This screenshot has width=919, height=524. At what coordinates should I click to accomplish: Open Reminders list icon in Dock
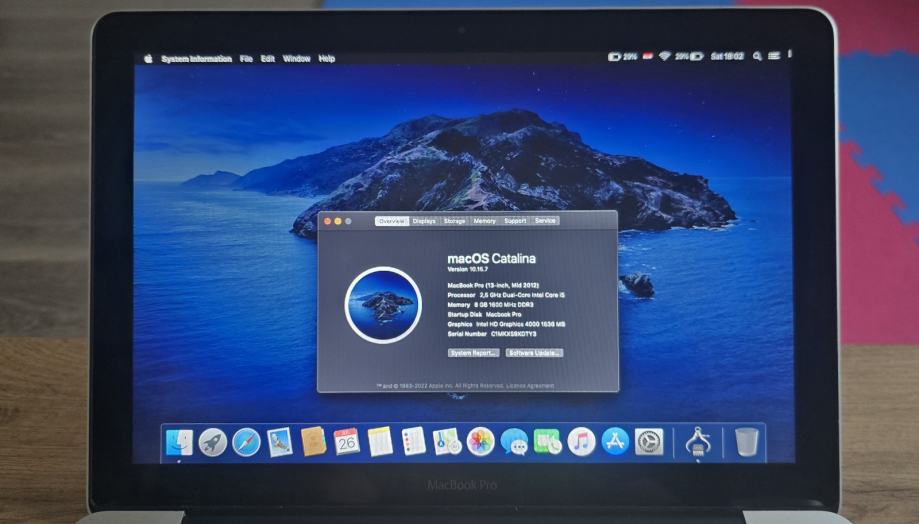pyautogui.click(x=413, y=441)
